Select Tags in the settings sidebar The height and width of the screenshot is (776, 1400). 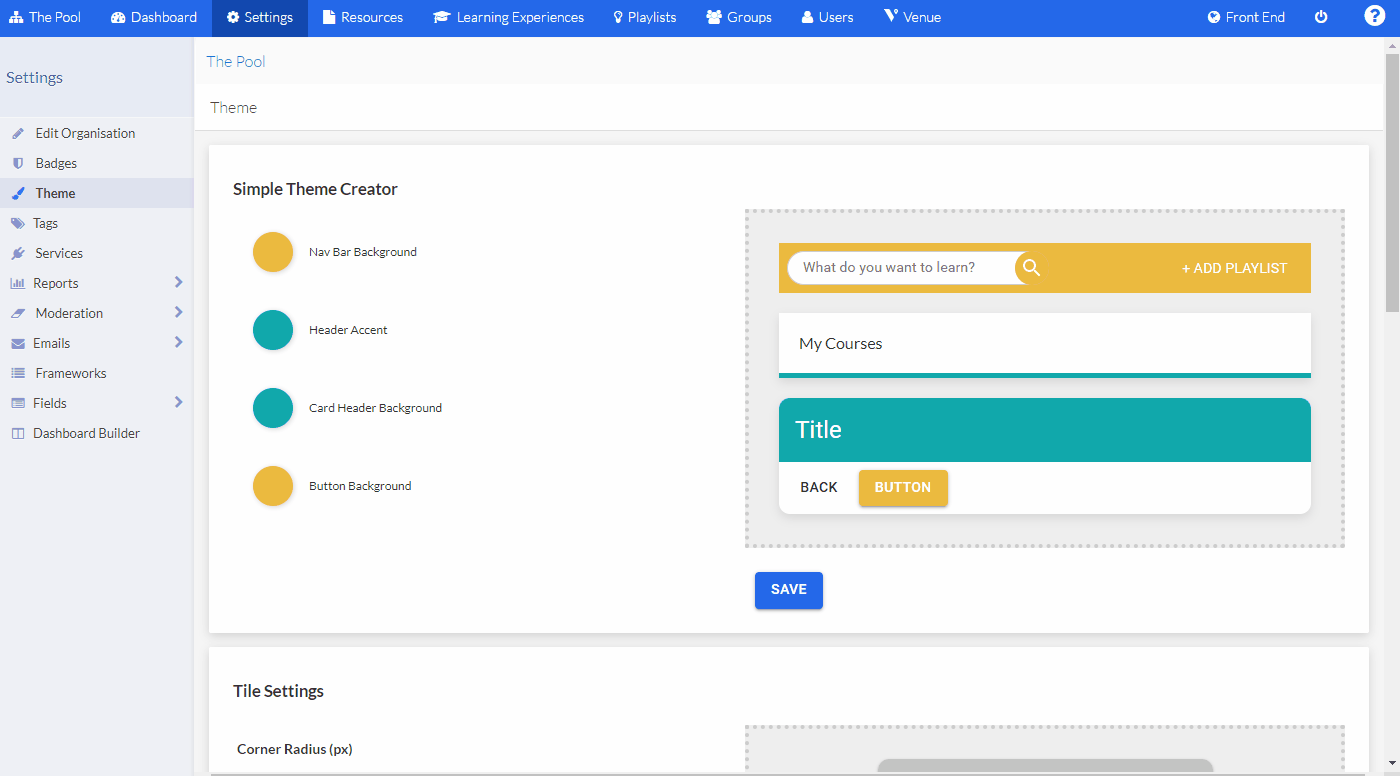click(47, 222)
